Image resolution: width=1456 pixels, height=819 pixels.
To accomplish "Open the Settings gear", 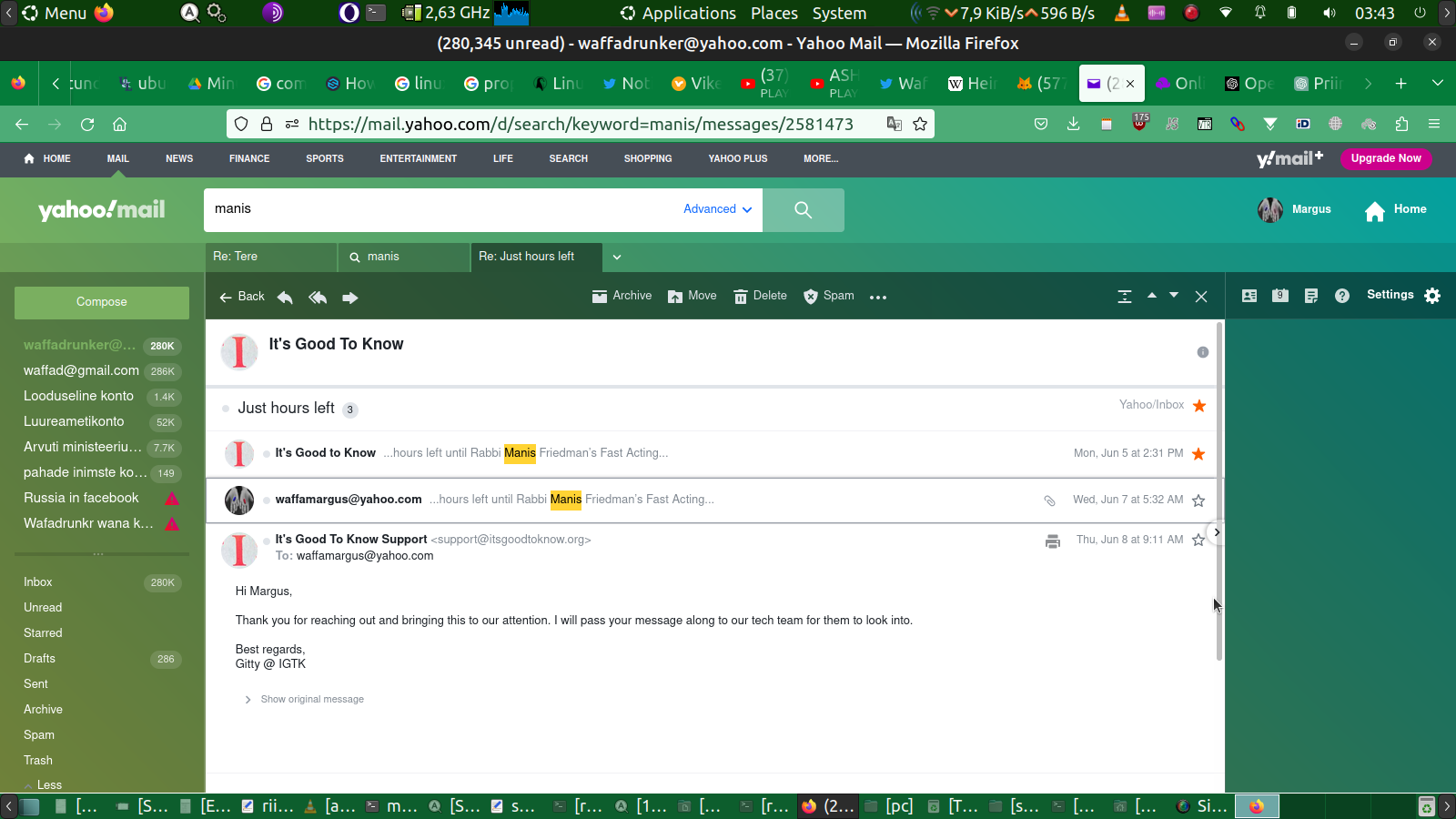I will (1432, 296).
